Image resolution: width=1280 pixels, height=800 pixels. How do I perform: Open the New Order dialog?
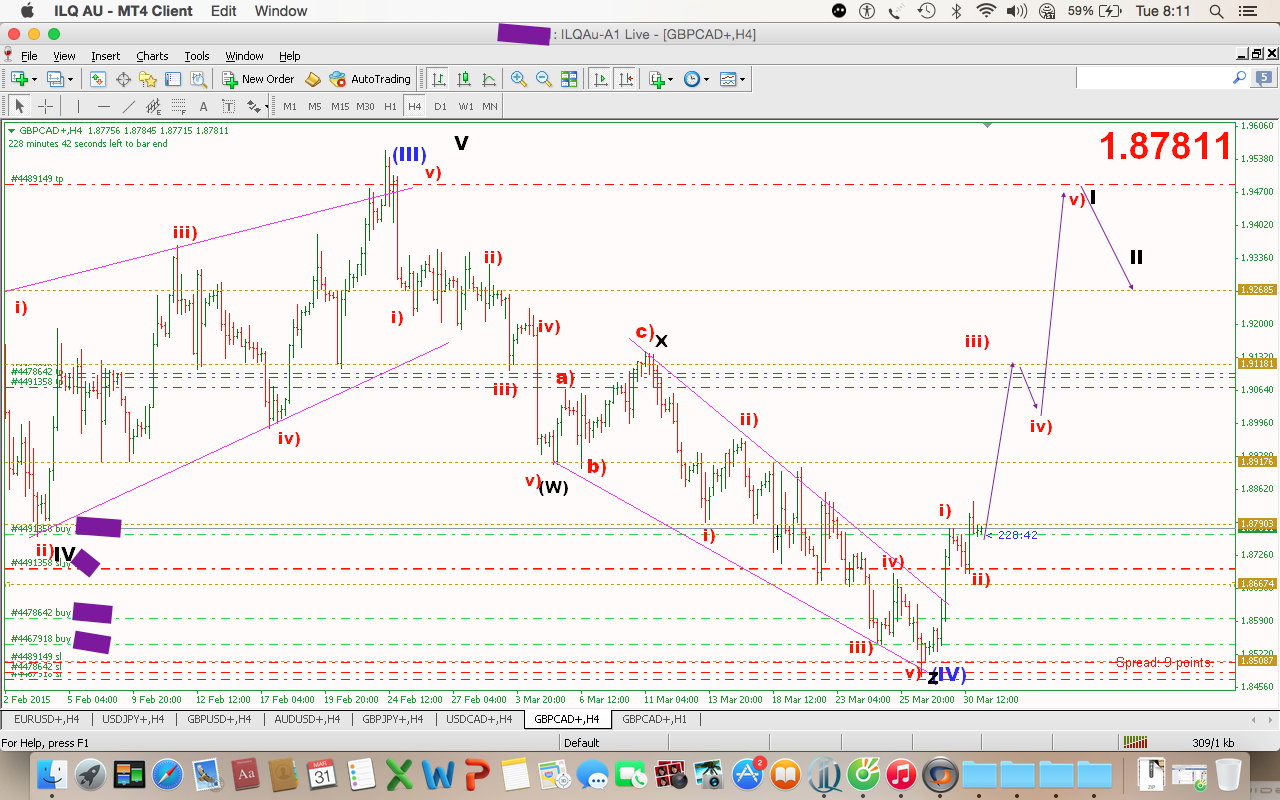click(258, 79)
